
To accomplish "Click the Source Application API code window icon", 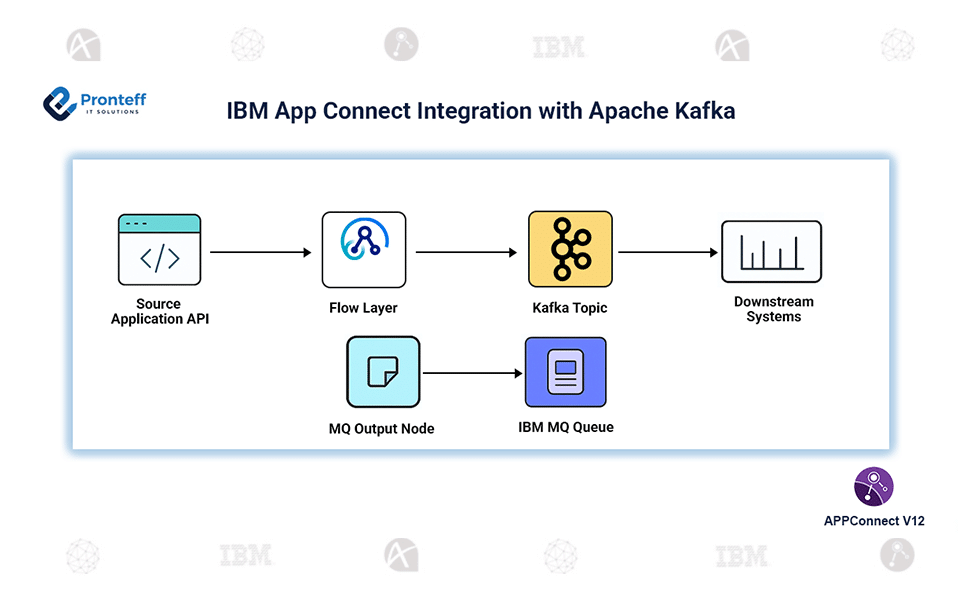I will click(x=159, y=250).
